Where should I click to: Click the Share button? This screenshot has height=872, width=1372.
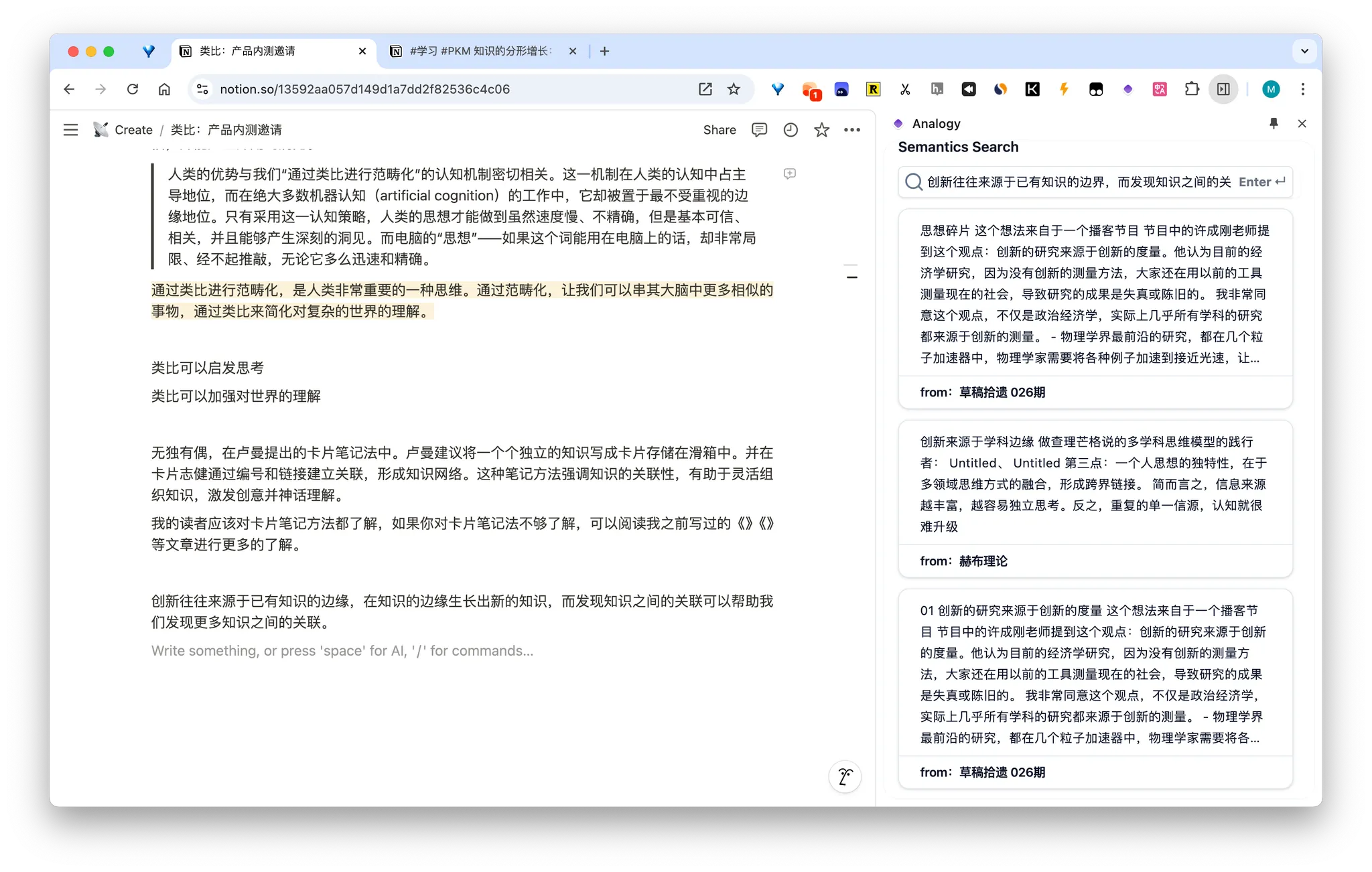tap(719, 130)
